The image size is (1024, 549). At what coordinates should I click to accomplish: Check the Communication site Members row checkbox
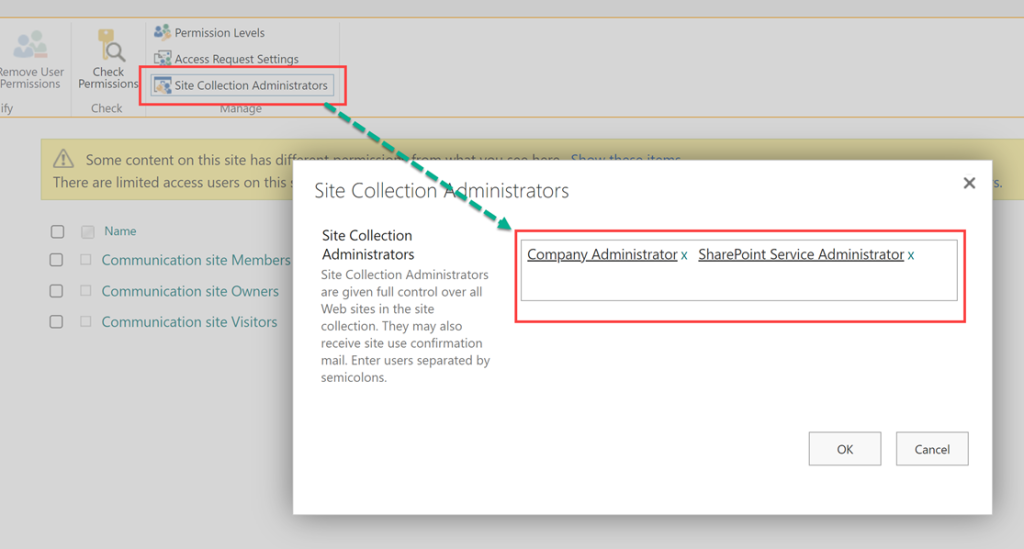click(x=57, y=260)
